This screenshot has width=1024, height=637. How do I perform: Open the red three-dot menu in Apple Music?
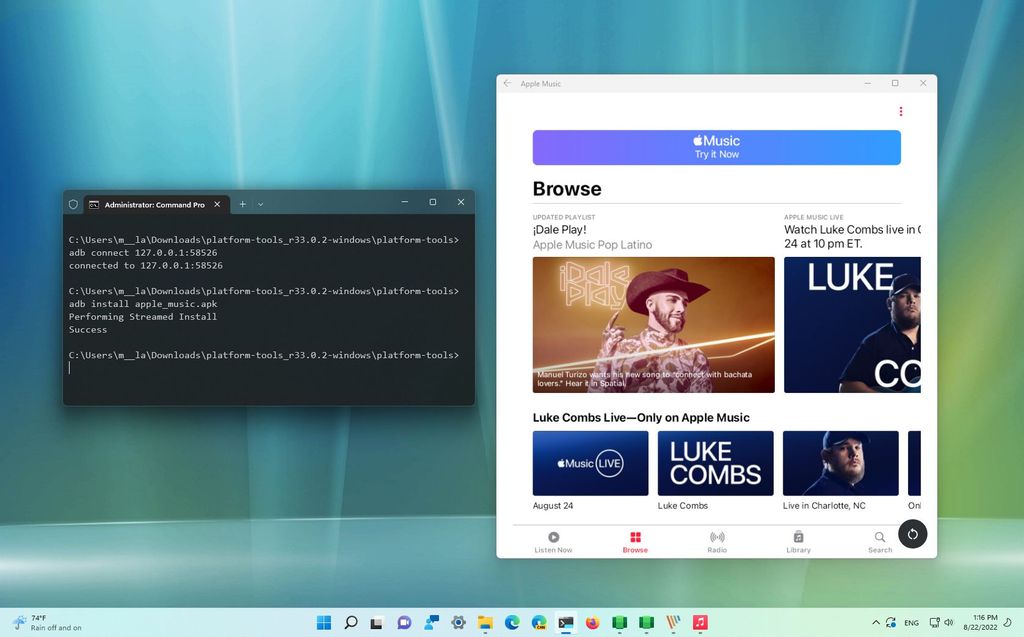(901, 111)
